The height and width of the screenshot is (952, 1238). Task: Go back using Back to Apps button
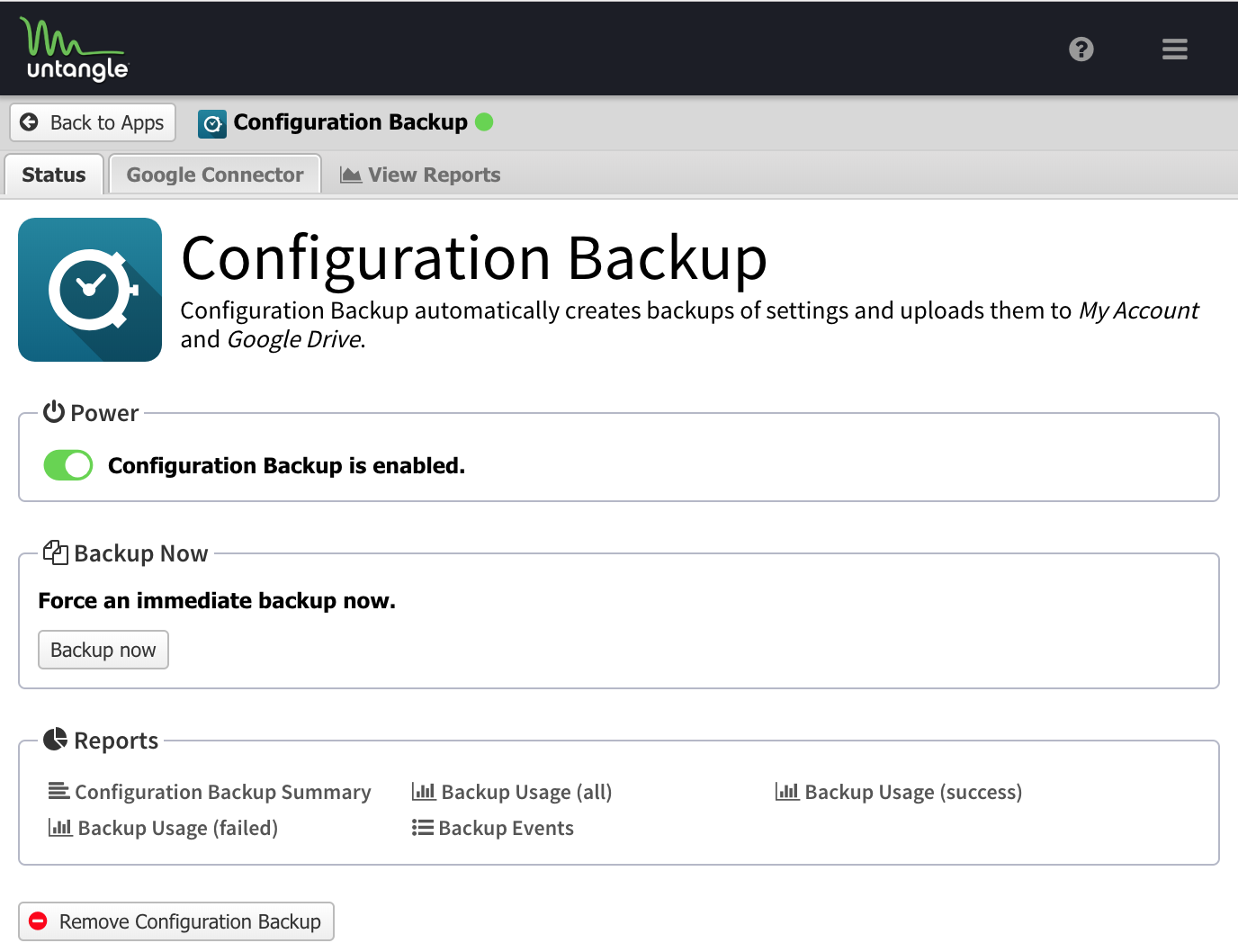[x=93, y=122]
